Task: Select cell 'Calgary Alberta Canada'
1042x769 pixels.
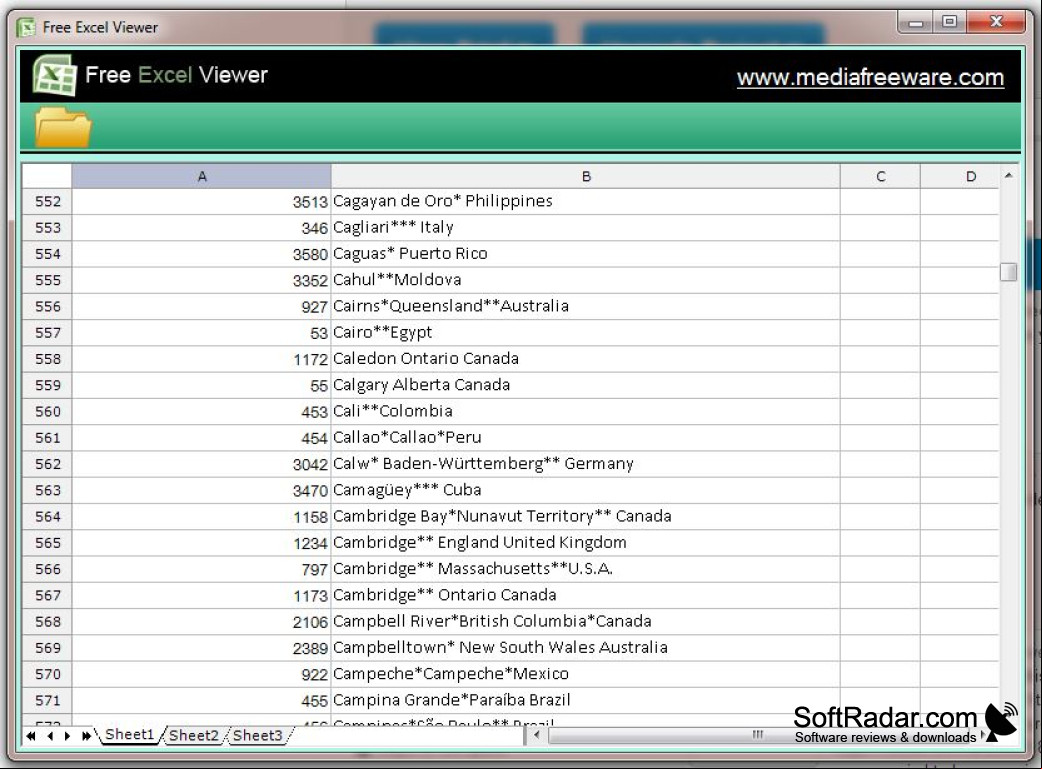Action: click(585, 385)
